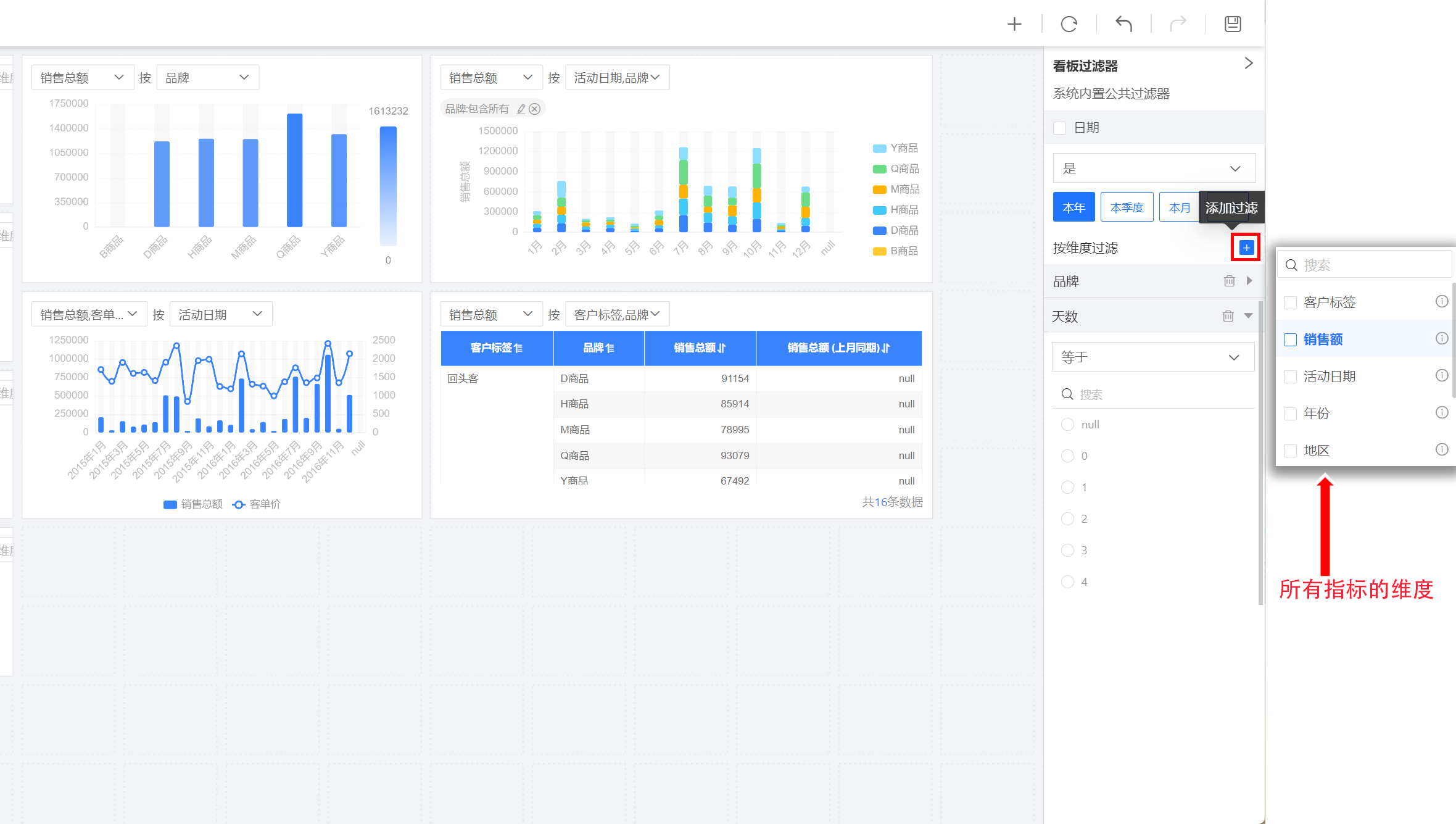Screen dimensions: 1456x824
Task: Click the blue add-filter plus button
Action: pyautogui.click(x=1246, y=248)
